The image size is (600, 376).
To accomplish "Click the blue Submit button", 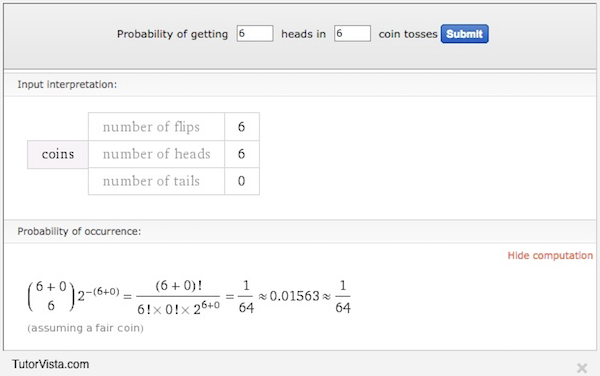I will [x=464, y=34].
